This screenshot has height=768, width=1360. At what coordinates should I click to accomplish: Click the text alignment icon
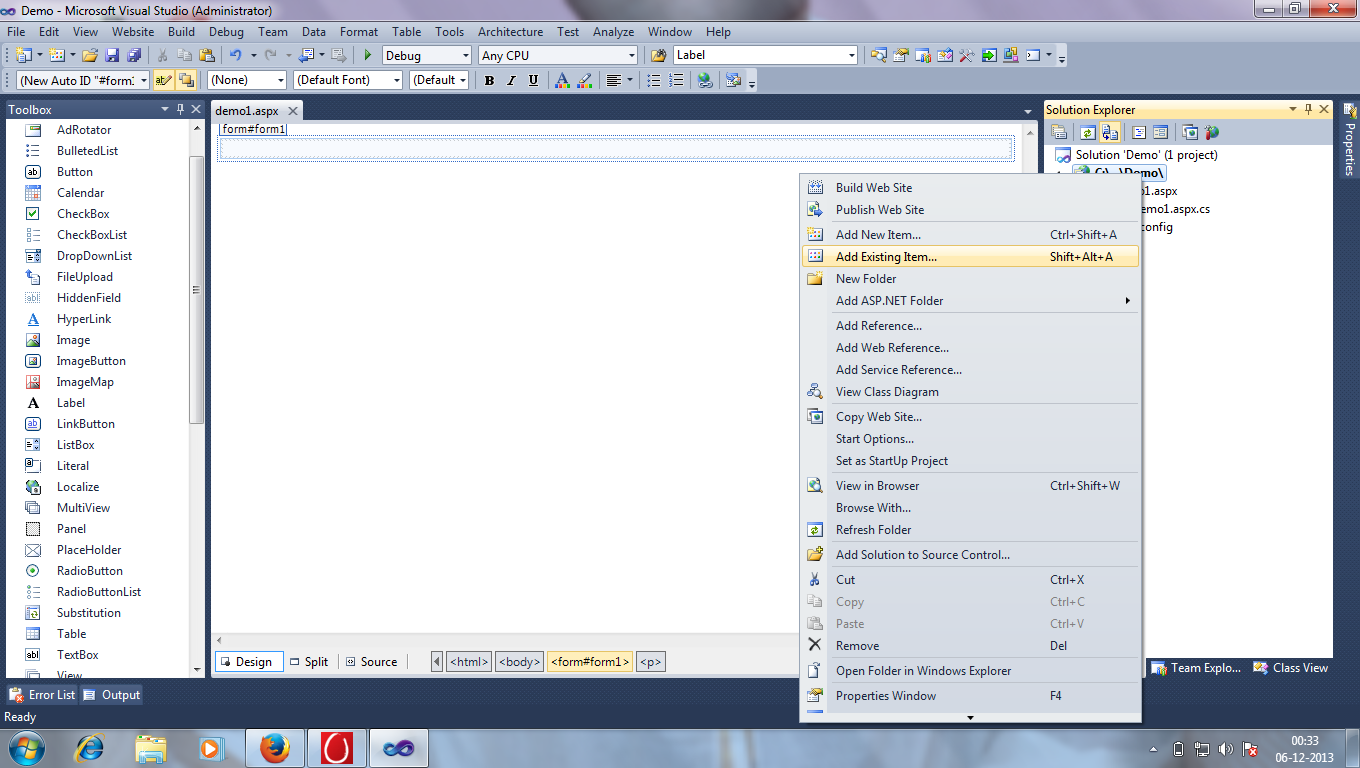[x=614, y=81]
